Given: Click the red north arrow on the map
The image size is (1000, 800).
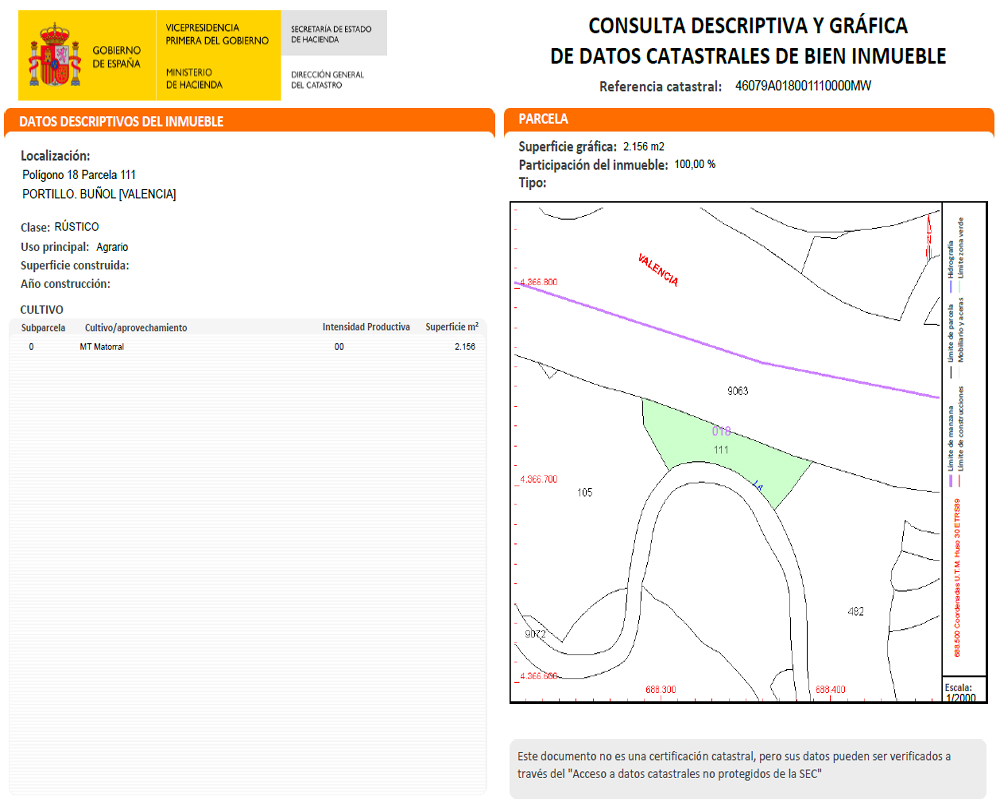Looking at the screenshot, I should click(x=929, y=238).
